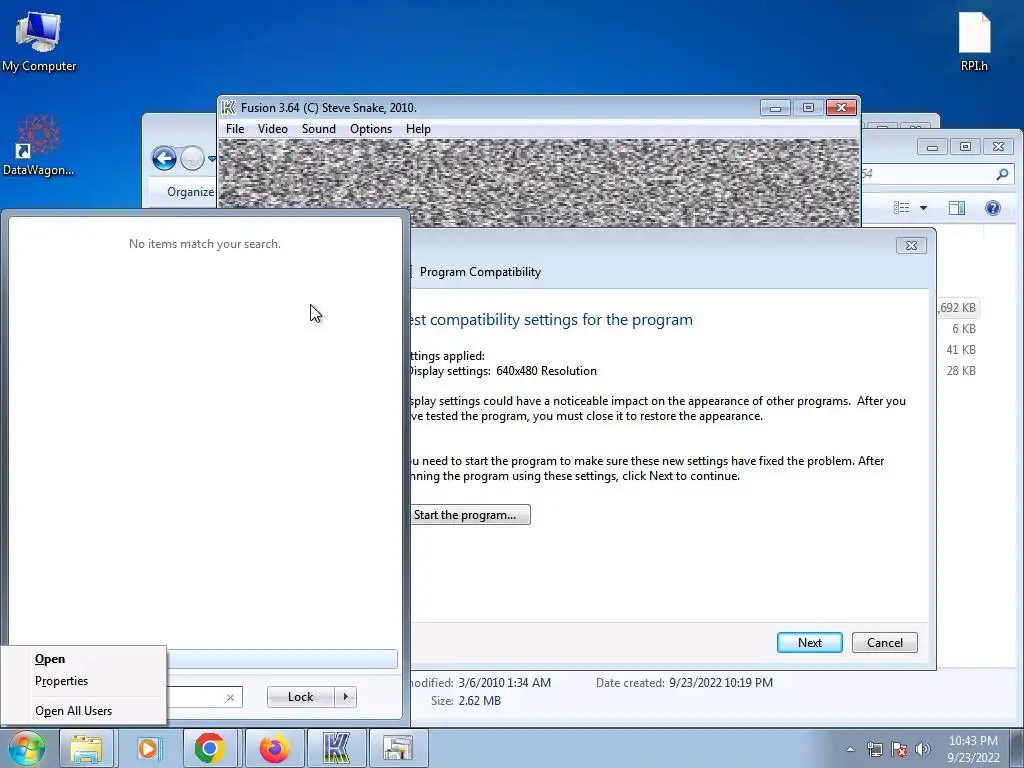Open the DataWagon desktop shortcut
1024x768 pixels.
(39, 146)
